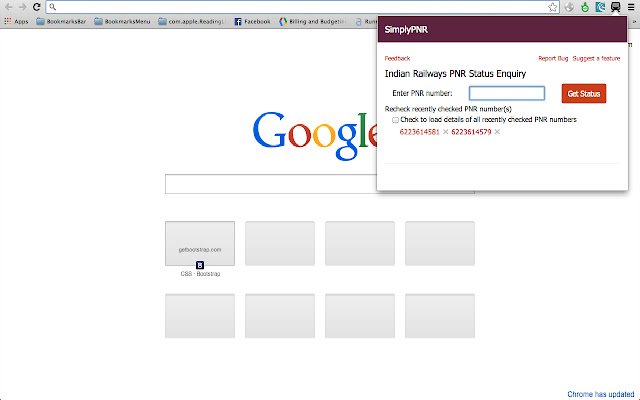Open the BookmarksBar folder

point(61,21)
